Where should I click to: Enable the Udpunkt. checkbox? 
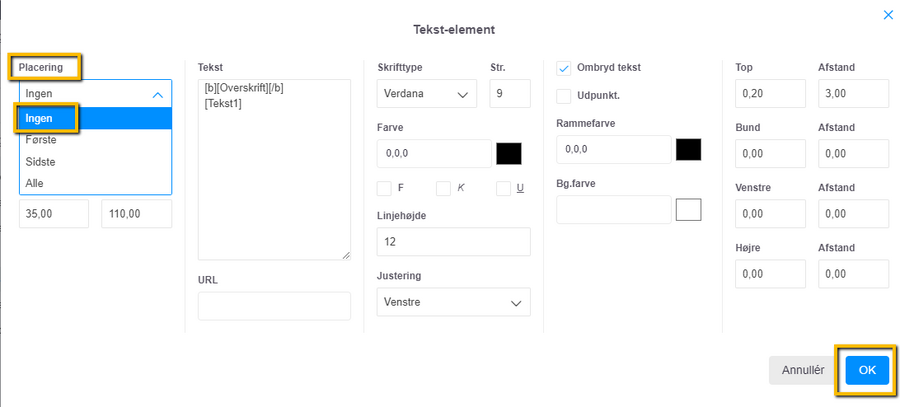564,96
